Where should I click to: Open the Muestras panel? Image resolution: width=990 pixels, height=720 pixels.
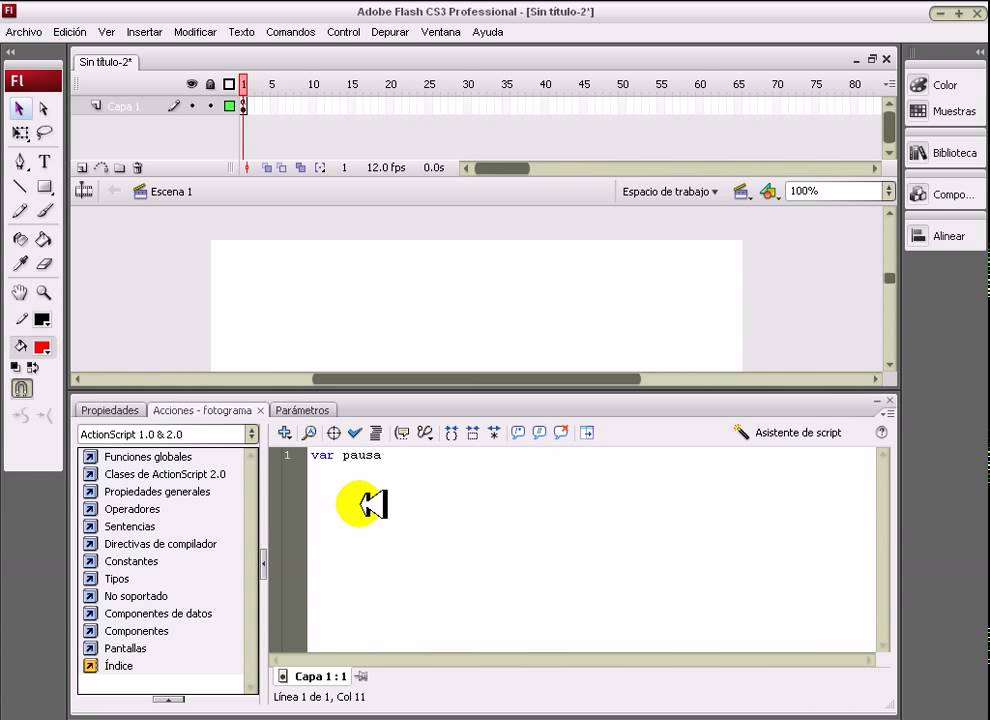click(x=945, y=111)
